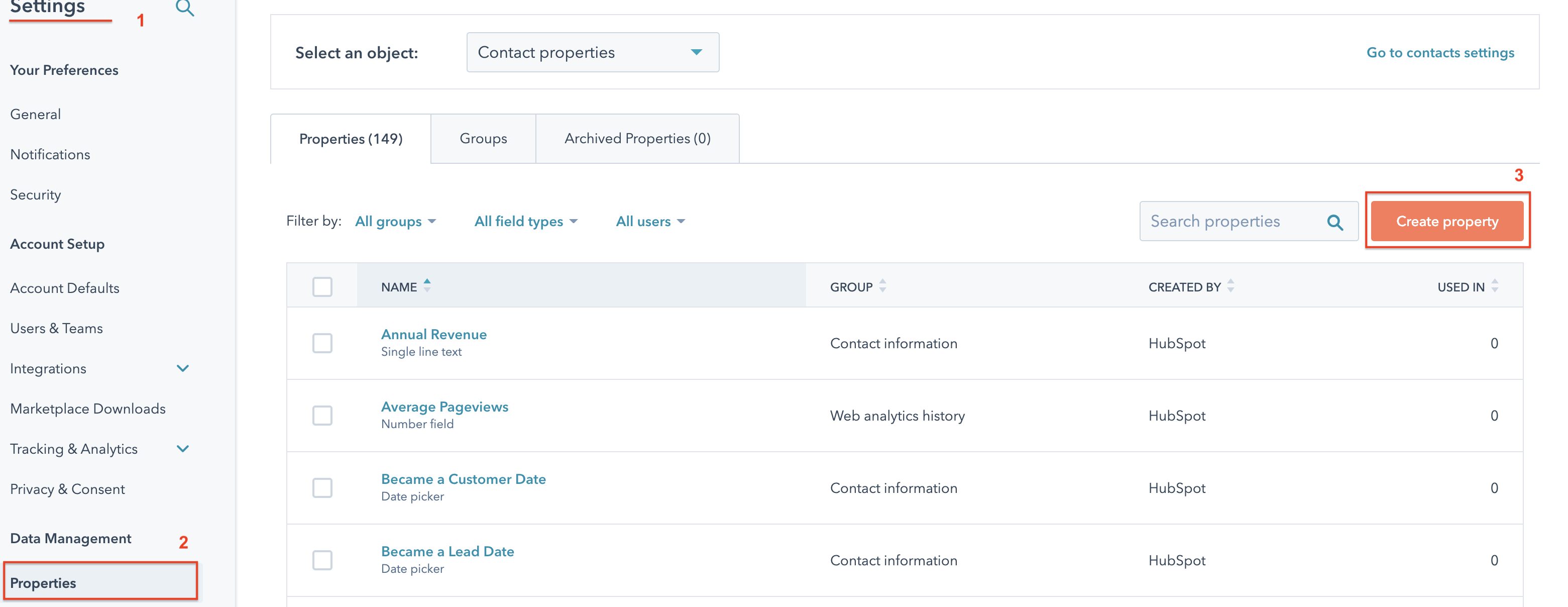Click the magnifying glass in Search properties field
The height and width of the screenshot is (607, 1568).
(x=1335, y=221)
